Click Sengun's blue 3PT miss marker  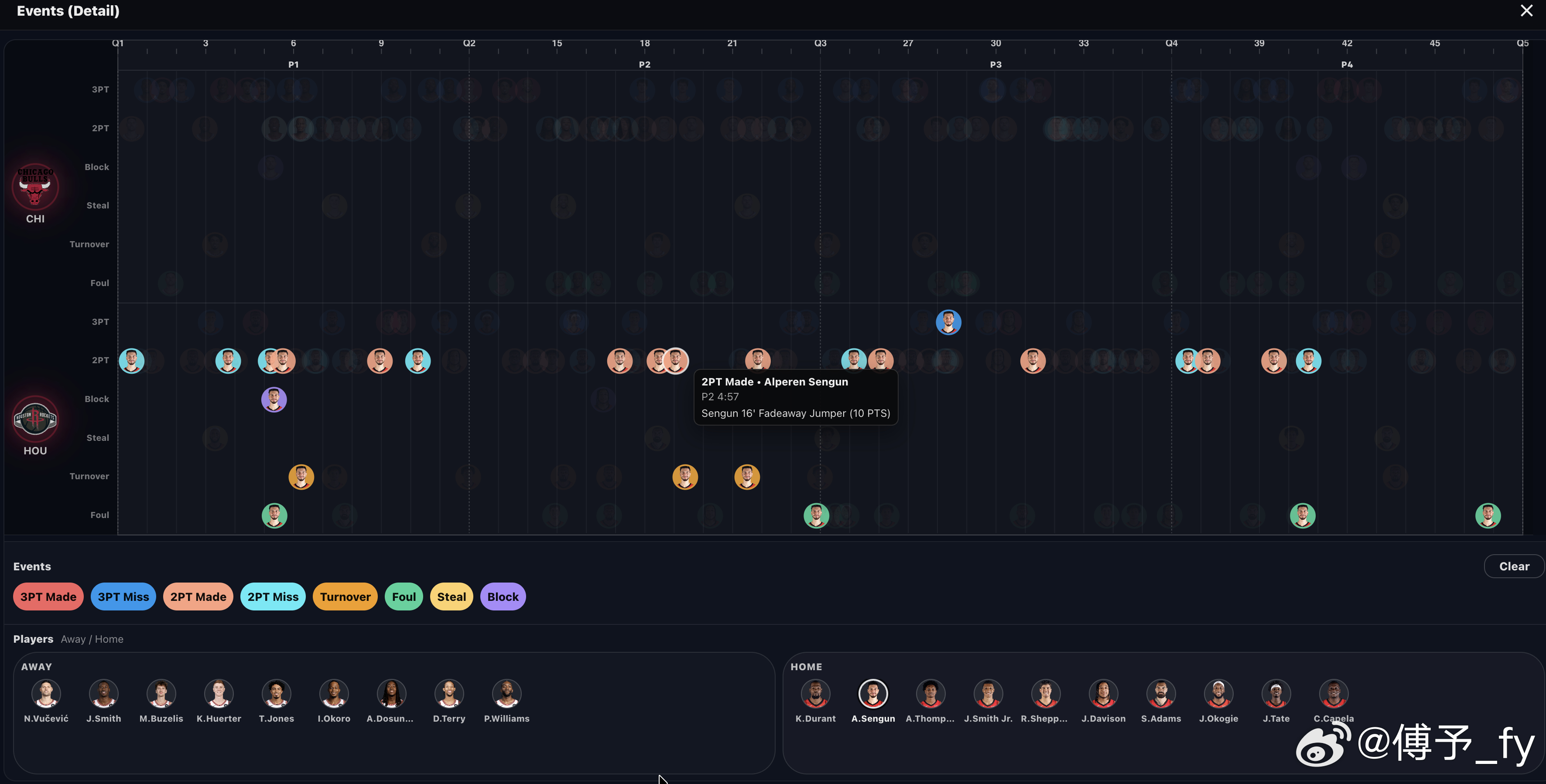(x=948, y=322)
